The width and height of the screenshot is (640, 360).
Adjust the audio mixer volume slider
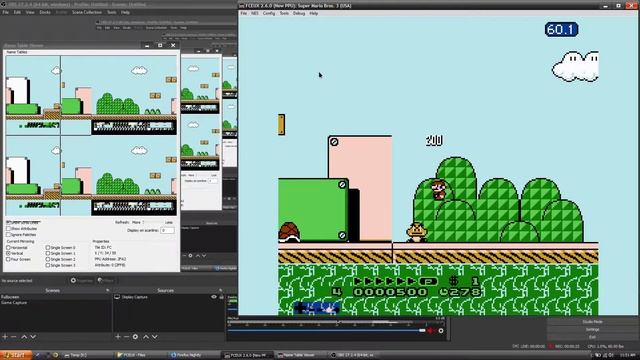click(327, 331)
